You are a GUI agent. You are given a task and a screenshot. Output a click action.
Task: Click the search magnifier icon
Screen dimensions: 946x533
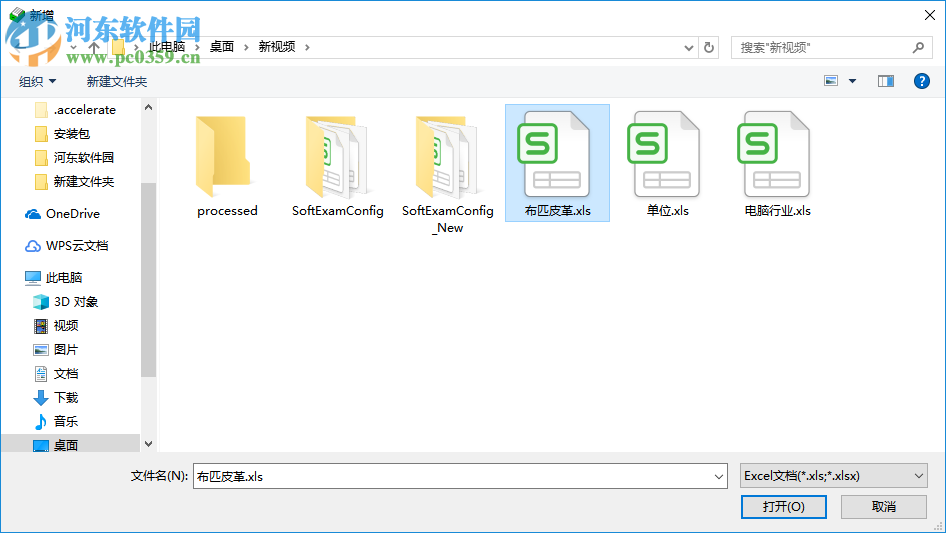point(918,47)
